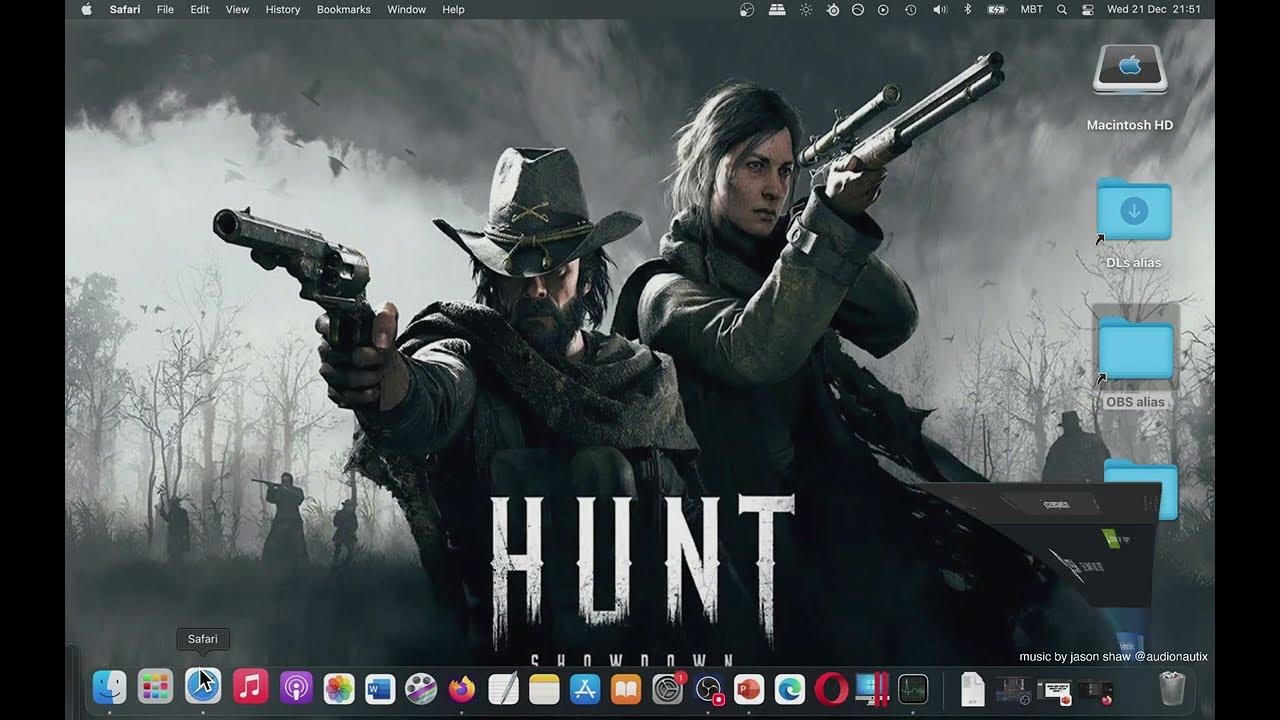
Task: Open the File menu
Action: pyautogui.click(x=165, y=9)
